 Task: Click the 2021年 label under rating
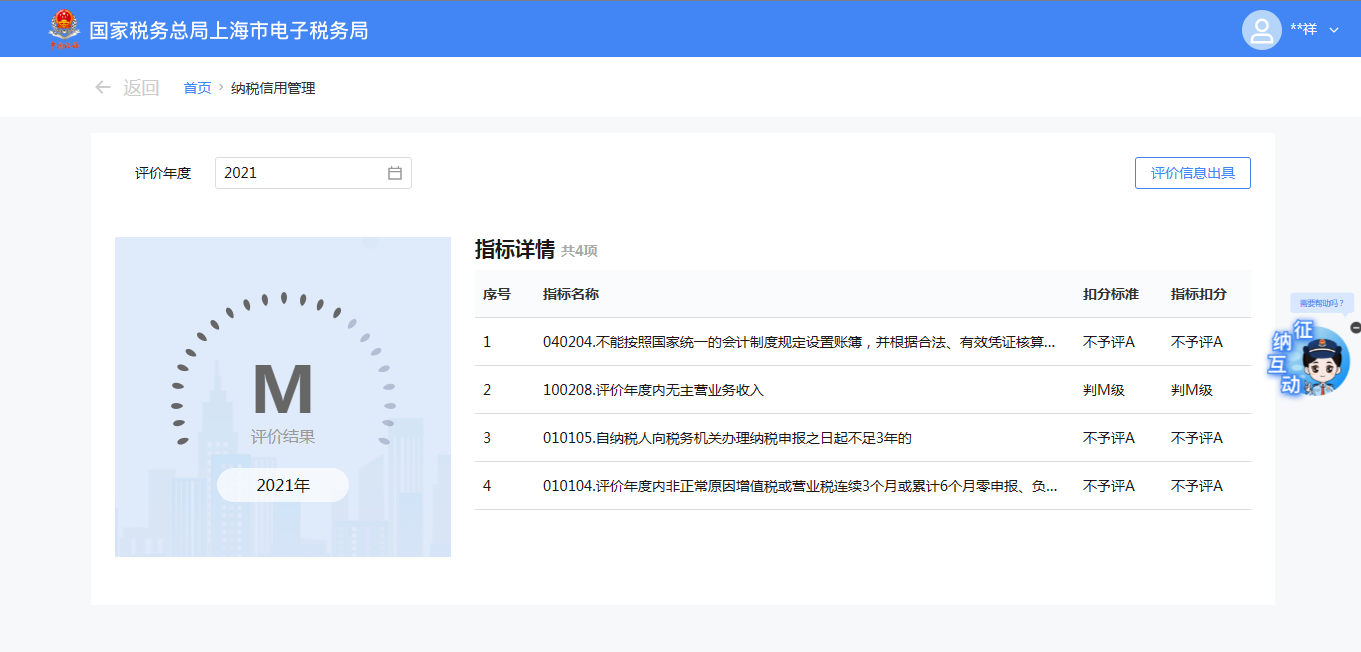click(x=283, y=486)
